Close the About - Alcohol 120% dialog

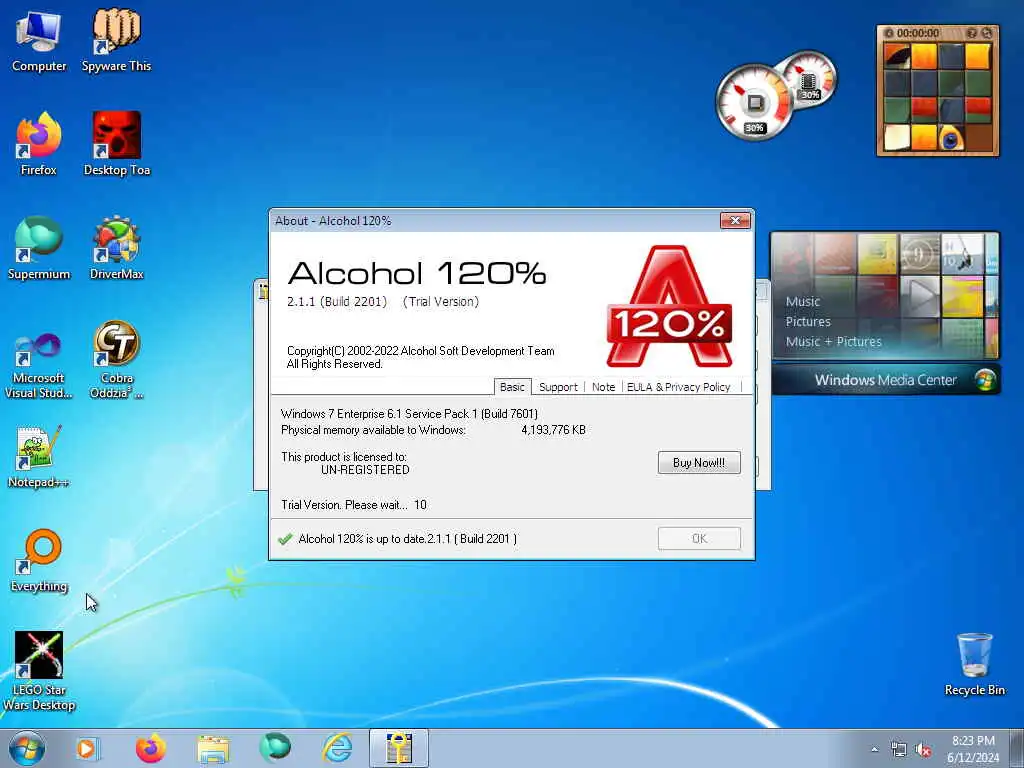[735, 221]
